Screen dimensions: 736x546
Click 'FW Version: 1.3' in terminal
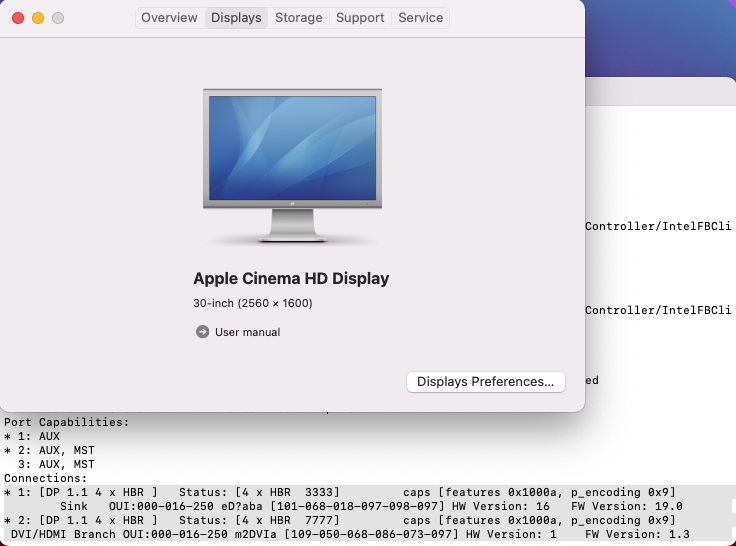click(x=637, y=534)
